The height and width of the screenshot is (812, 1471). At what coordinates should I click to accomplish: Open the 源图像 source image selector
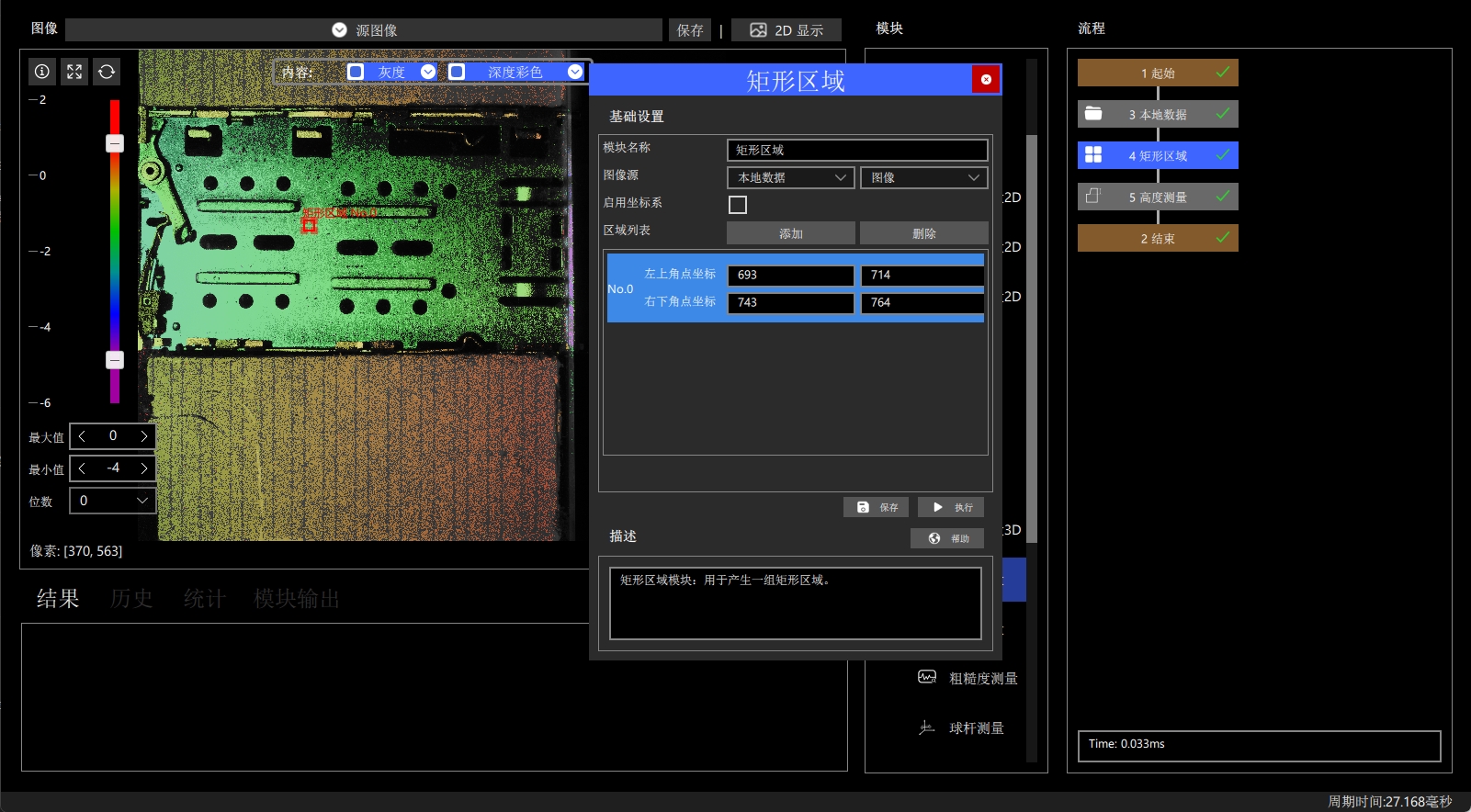[x=364, y=30]
